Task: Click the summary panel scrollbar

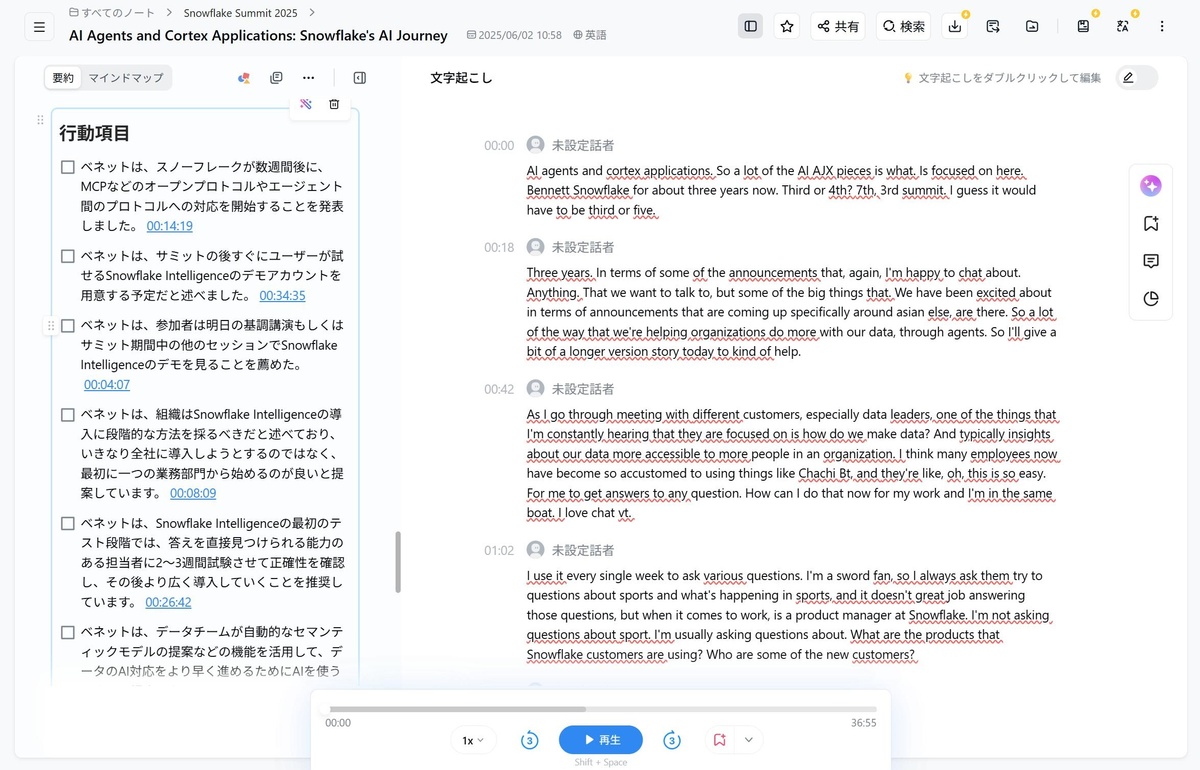Action: click(x=398, y=562)
